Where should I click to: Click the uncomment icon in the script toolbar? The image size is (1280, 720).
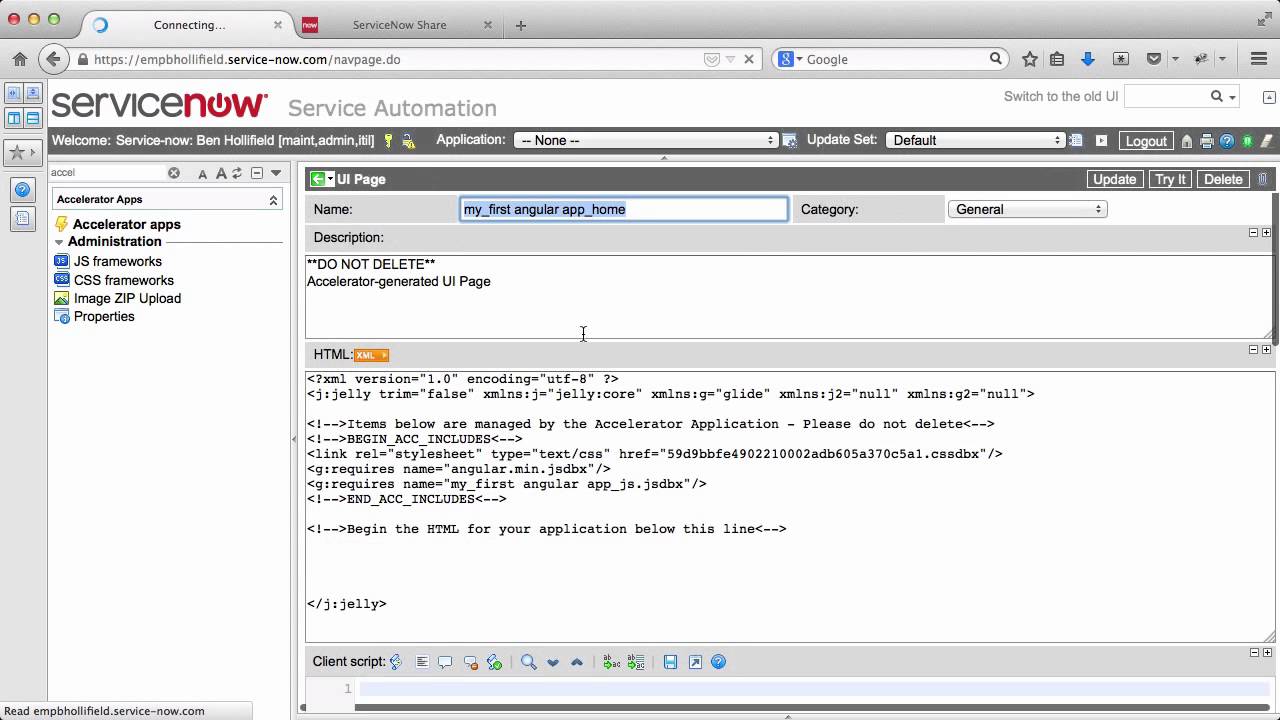click(x=470, y=662)
